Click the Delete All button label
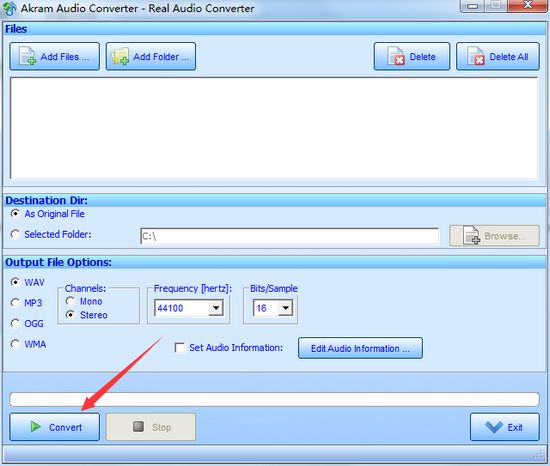 509,56
